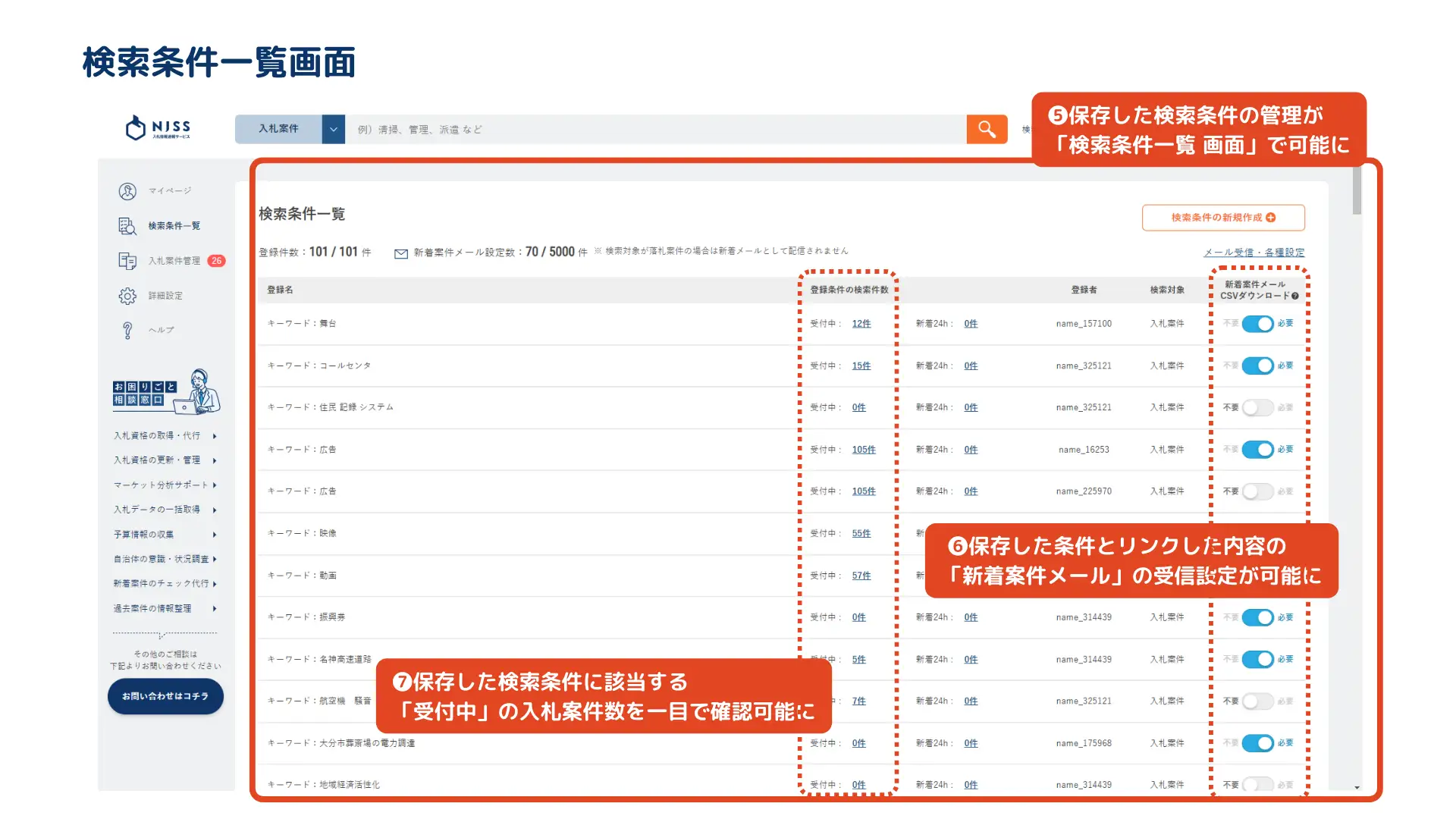Viewport: 1456px width, 819px height.
Task: Turn on the toggle for キーワード：航空機 騒音
Action: click(x=1258, y=701)
